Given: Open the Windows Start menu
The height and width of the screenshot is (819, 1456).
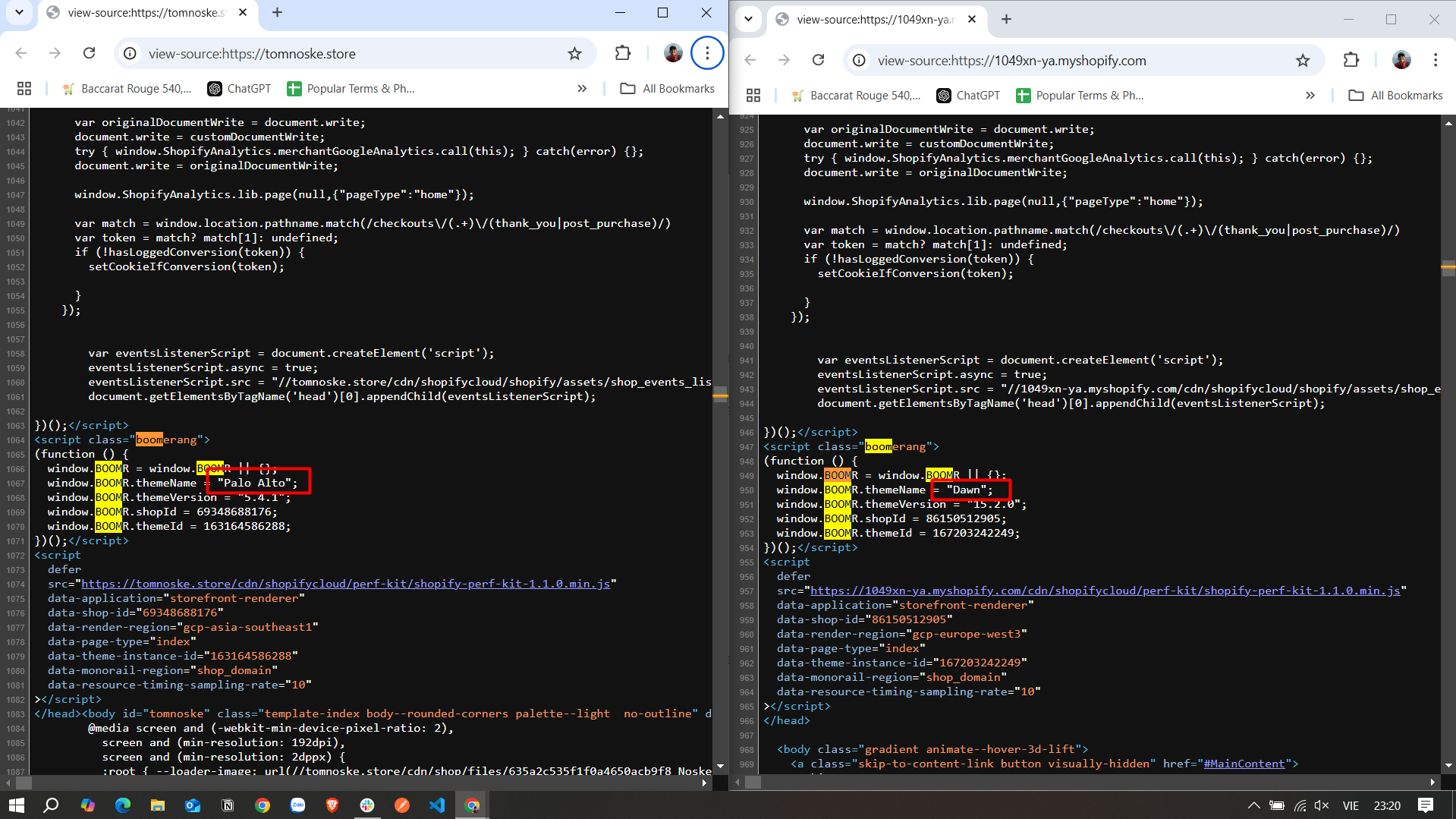Looking at the screenshot, I should 16,805.
